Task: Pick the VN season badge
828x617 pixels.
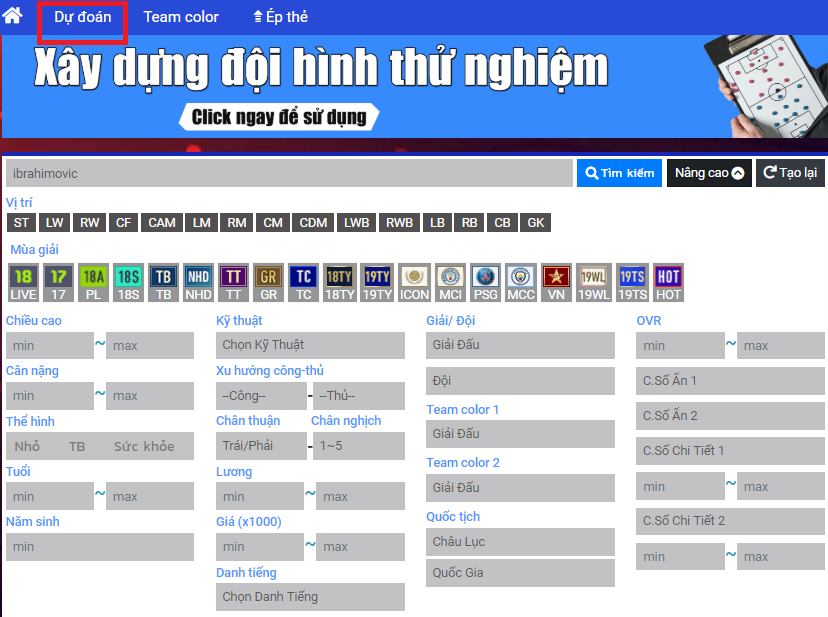Action: click(556, 283)
